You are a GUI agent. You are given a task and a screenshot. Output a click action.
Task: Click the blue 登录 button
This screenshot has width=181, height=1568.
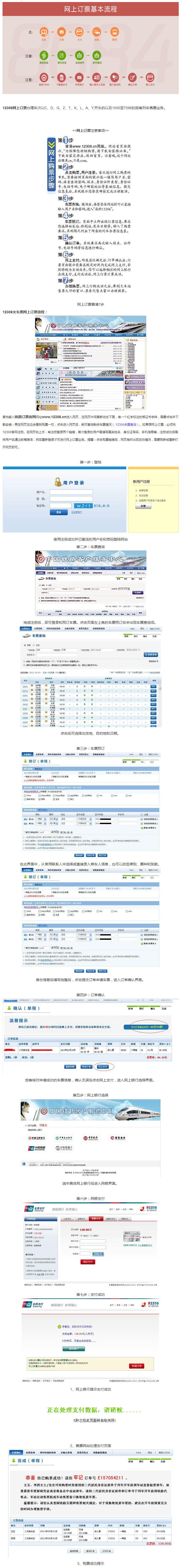[59, 513]
